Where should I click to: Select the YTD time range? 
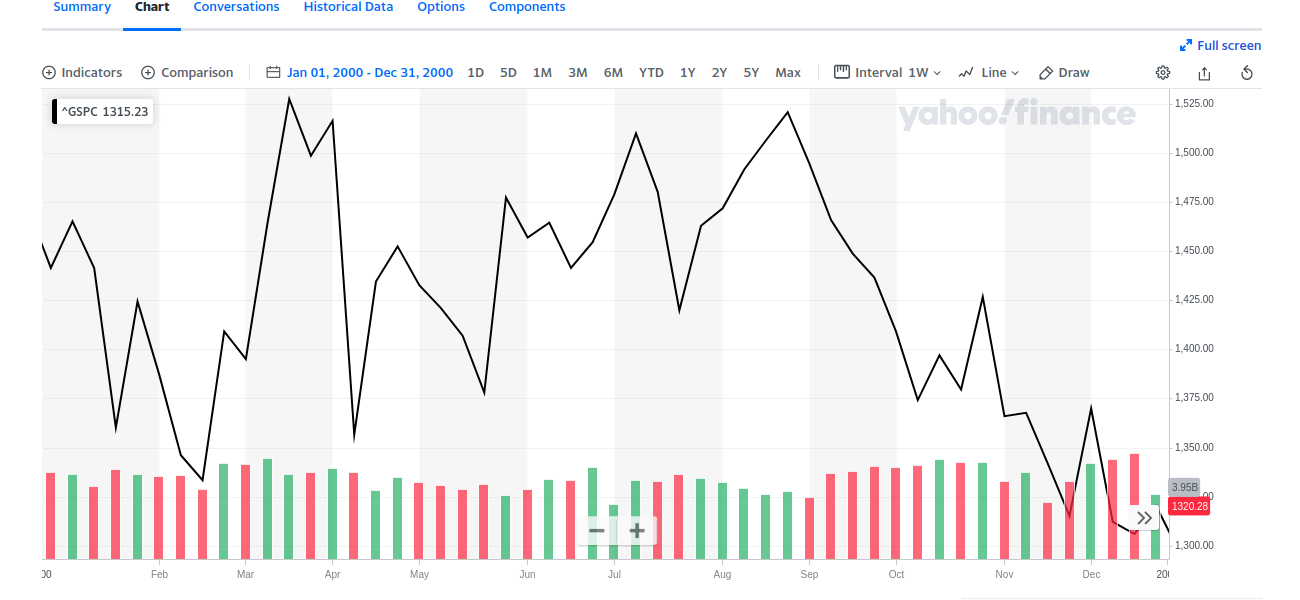click(x=651, y=73)
